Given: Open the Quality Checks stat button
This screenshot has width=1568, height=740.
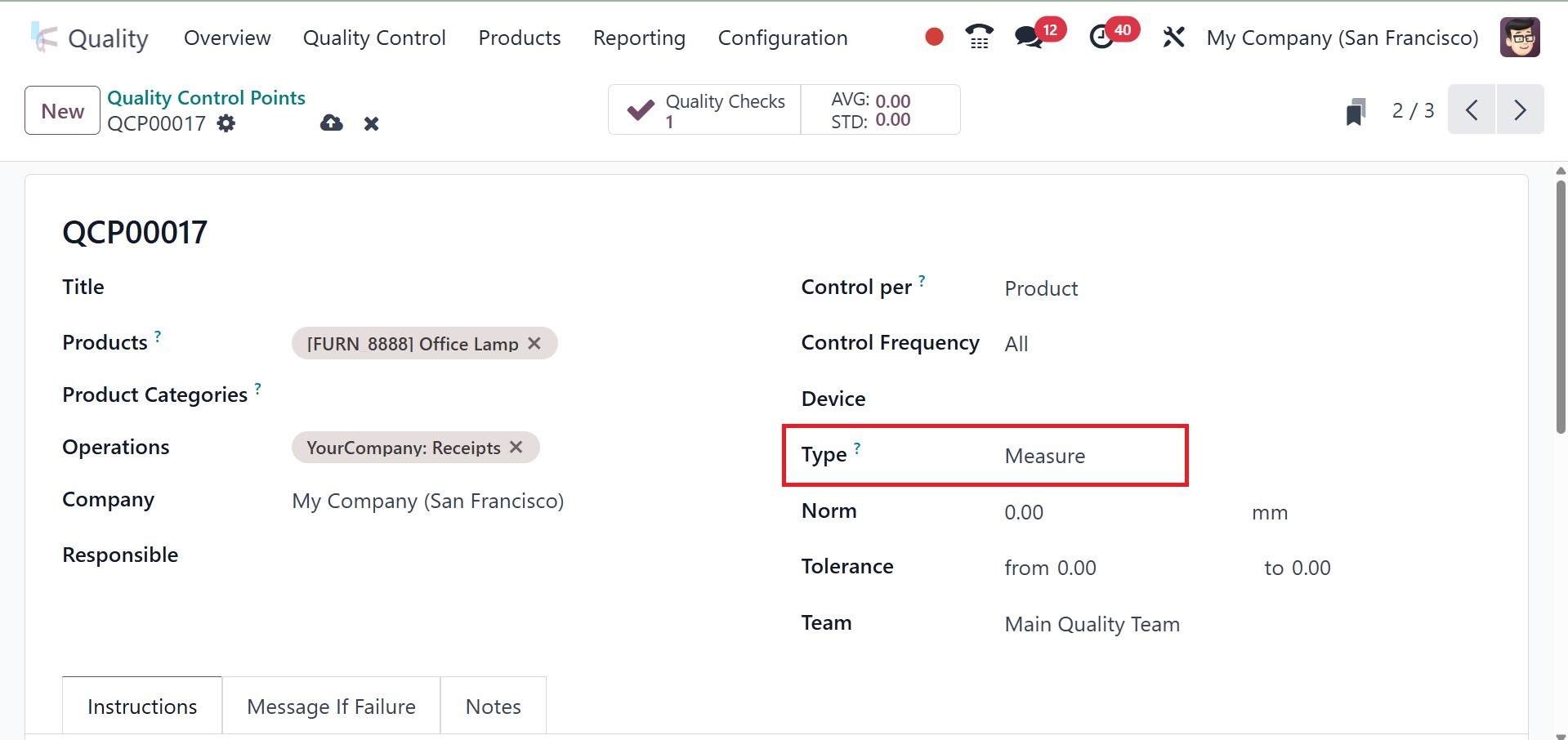Looking at the screenshot, I should pos(704,110).
